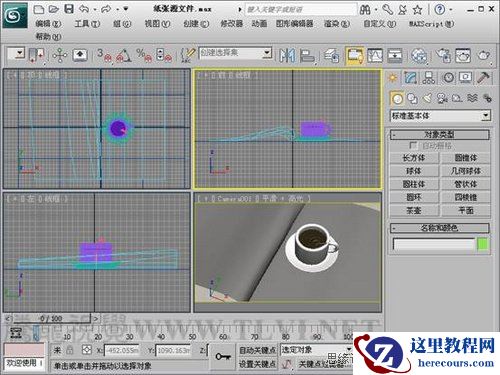Toggle the Percent Snap button
The image size is (500, 375).
(x=144, y=55)
